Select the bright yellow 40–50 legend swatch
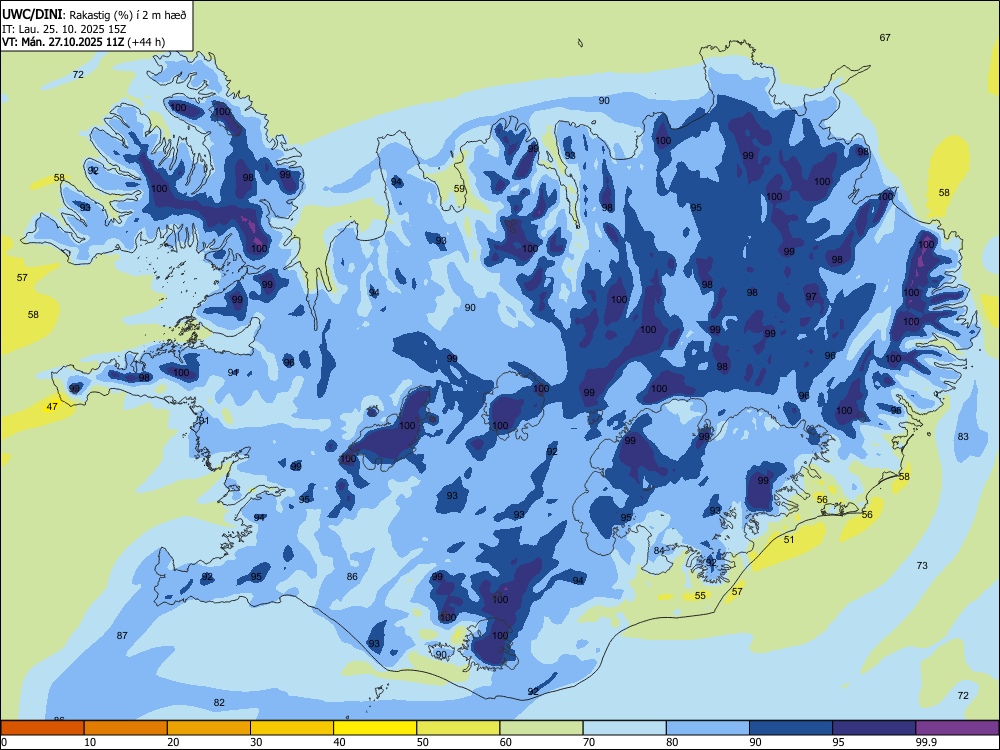Image resolution: width=1000 pixels, height=750 pixels. 375,728
